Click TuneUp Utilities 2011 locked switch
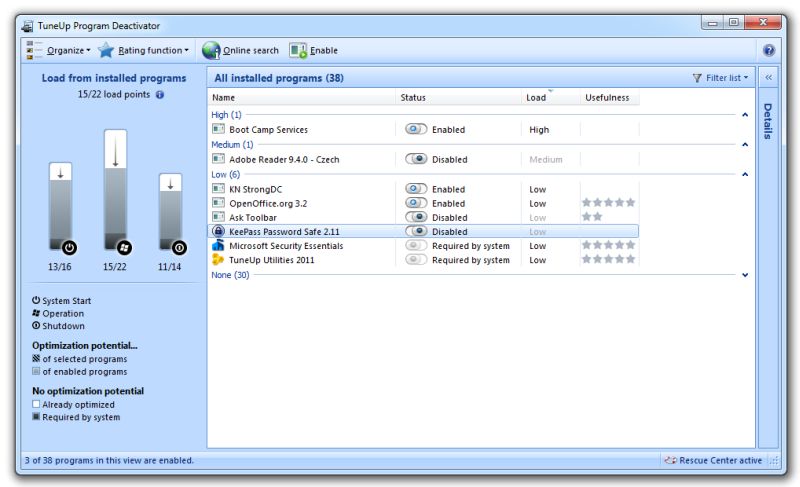Screen dimensions: 800x487 416,260
